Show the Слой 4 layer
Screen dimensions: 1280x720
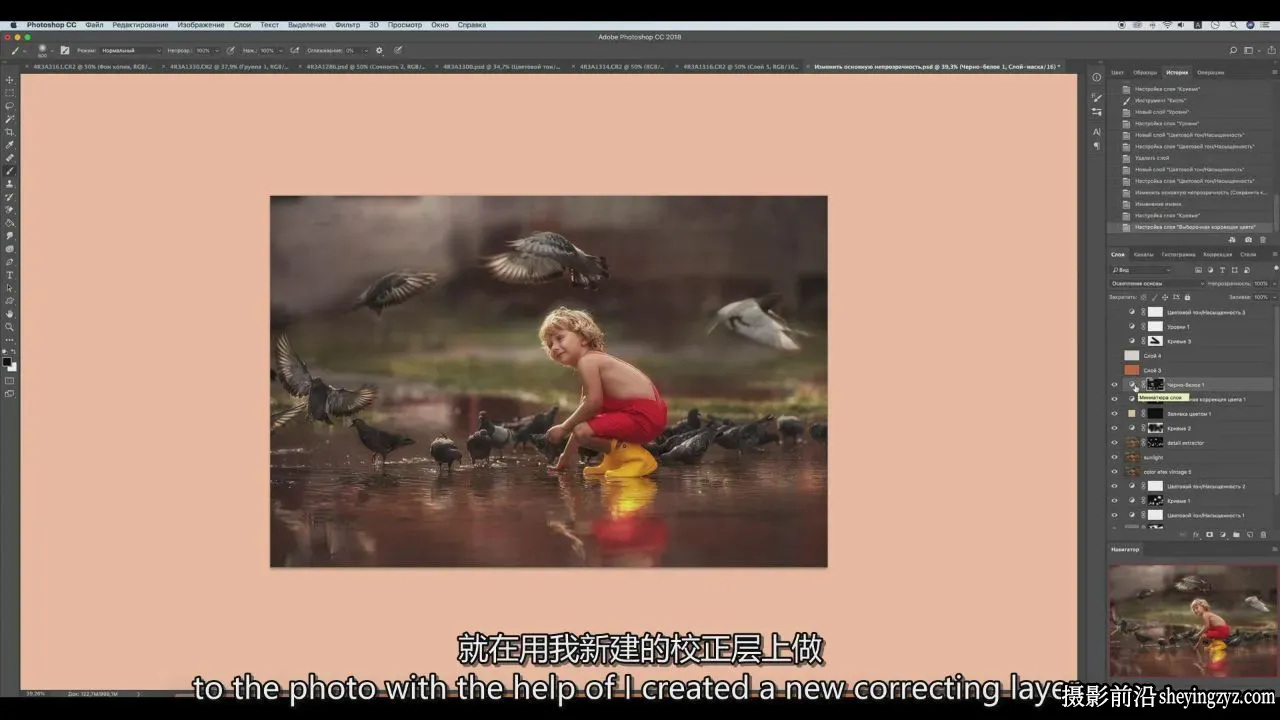click(x=1115, y=356)
